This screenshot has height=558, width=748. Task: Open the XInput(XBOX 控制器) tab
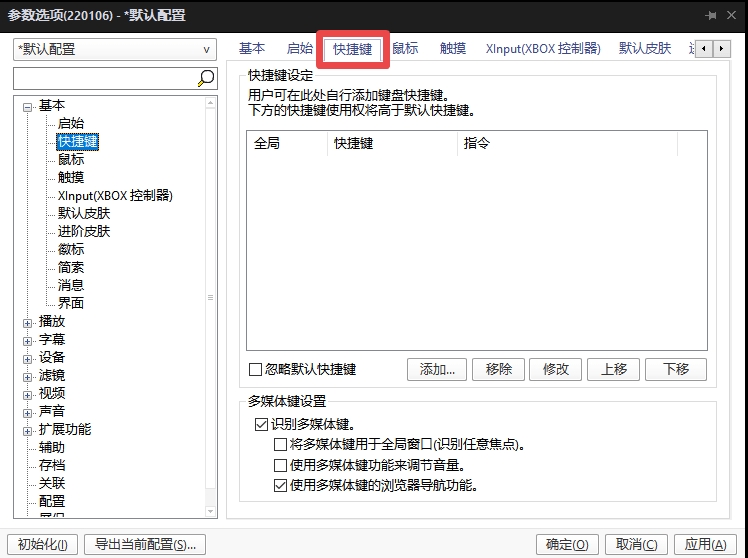(x=542, y=48)
